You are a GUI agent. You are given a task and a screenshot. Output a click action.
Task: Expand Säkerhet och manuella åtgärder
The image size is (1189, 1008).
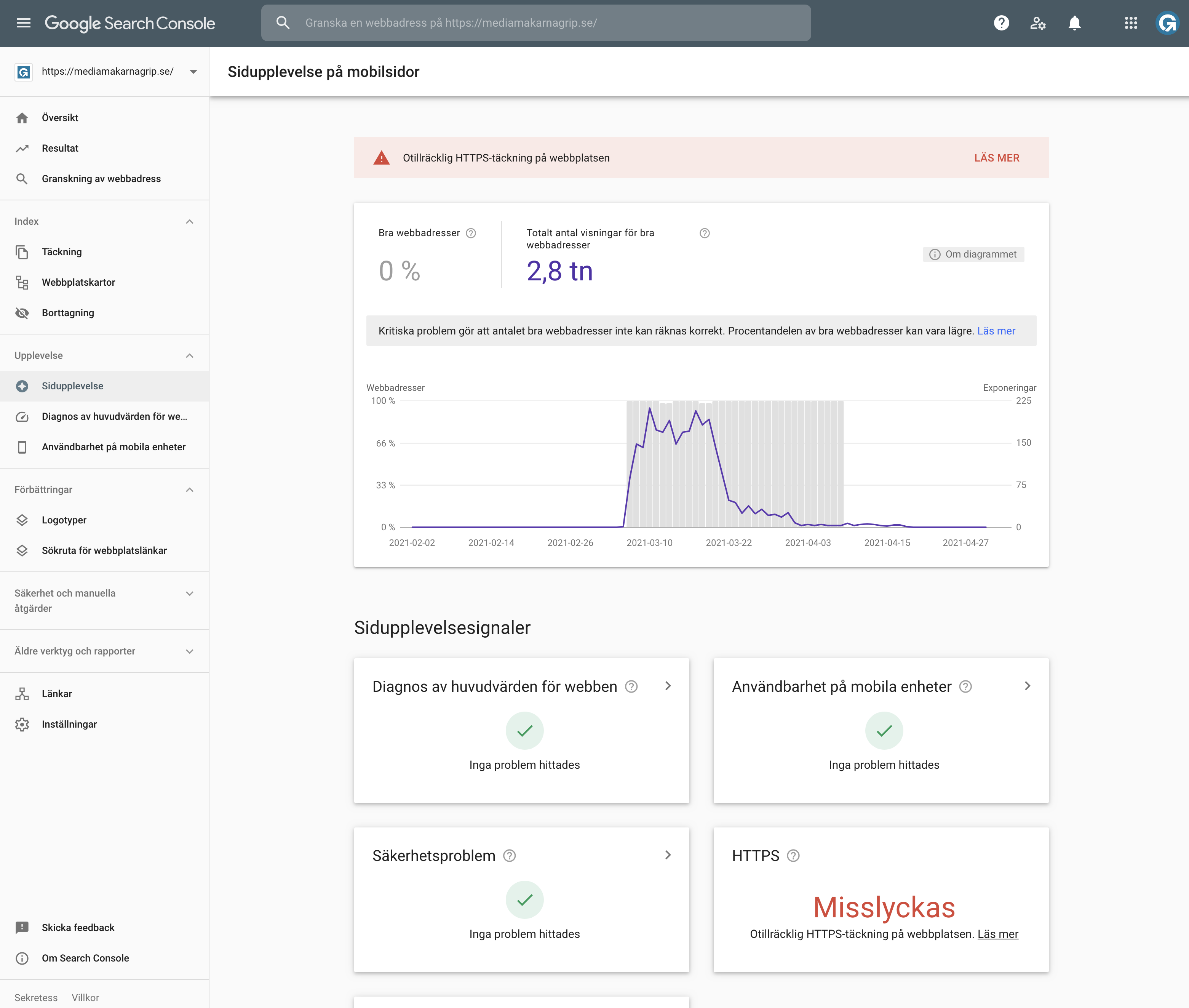190,594
